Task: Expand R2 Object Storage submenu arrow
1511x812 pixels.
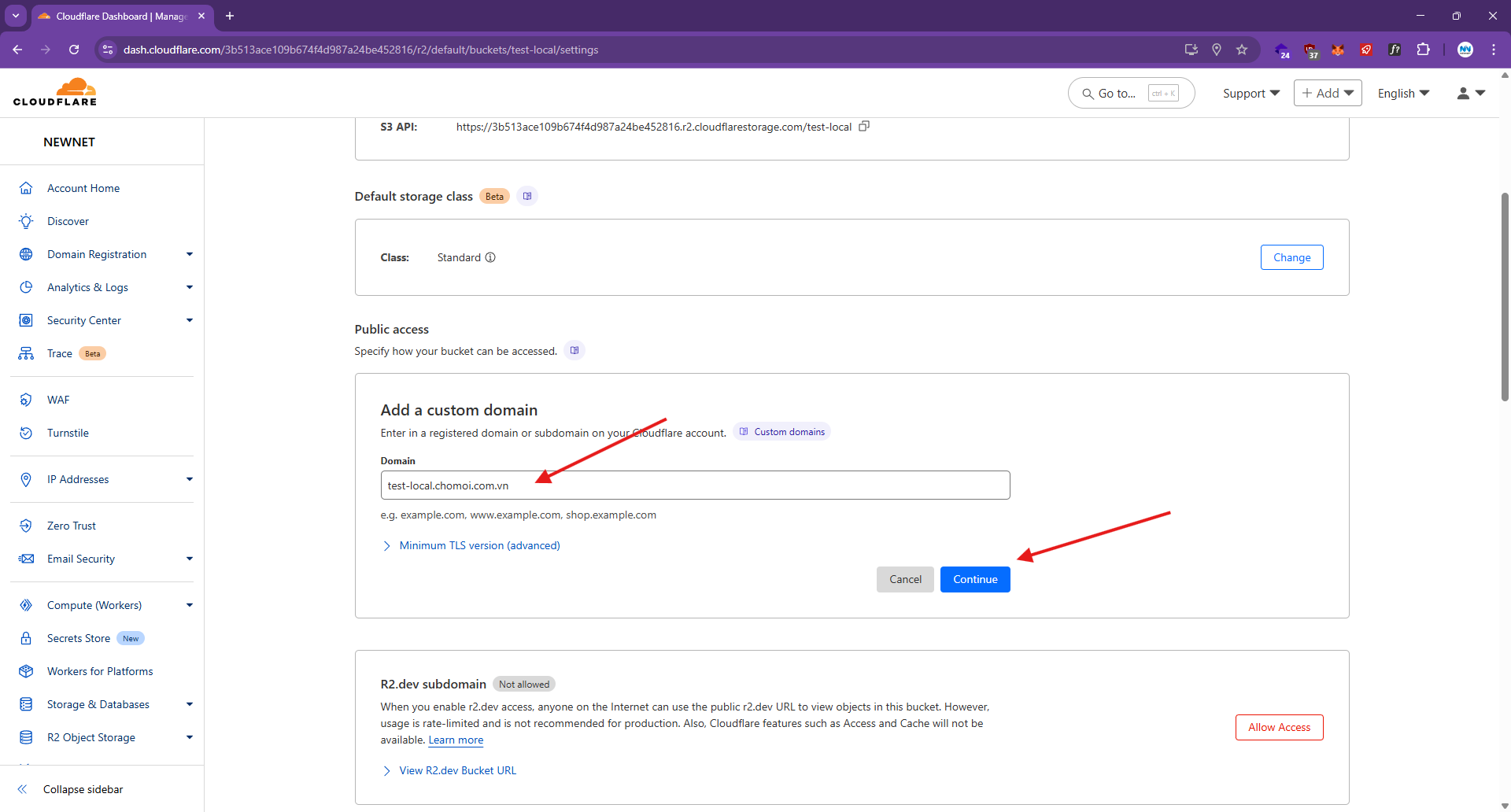Action: tap(190, 737)
